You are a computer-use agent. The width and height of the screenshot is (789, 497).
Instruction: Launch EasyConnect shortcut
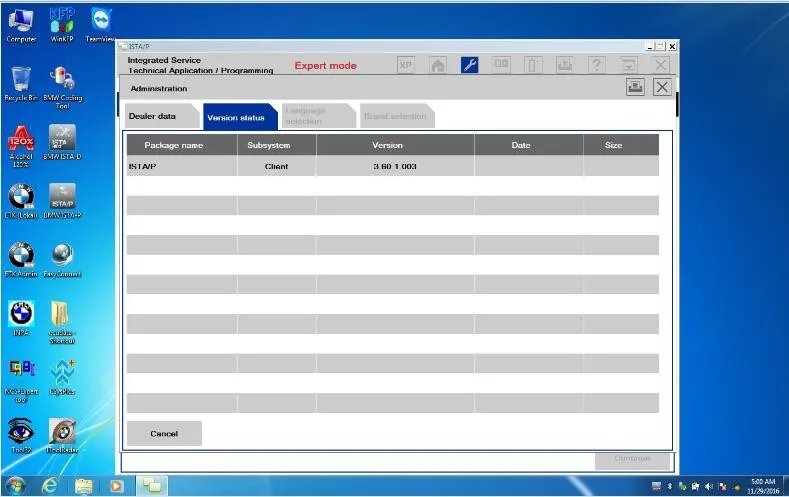62,260
